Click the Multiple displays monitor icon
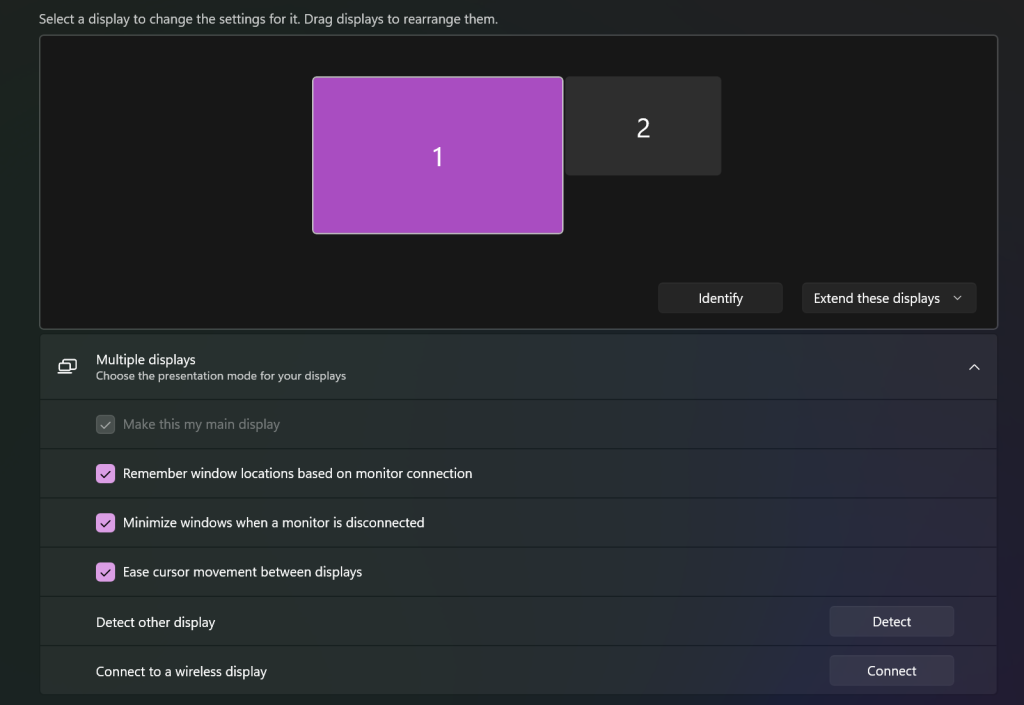 pyautogui.click(x=67, y=367)
